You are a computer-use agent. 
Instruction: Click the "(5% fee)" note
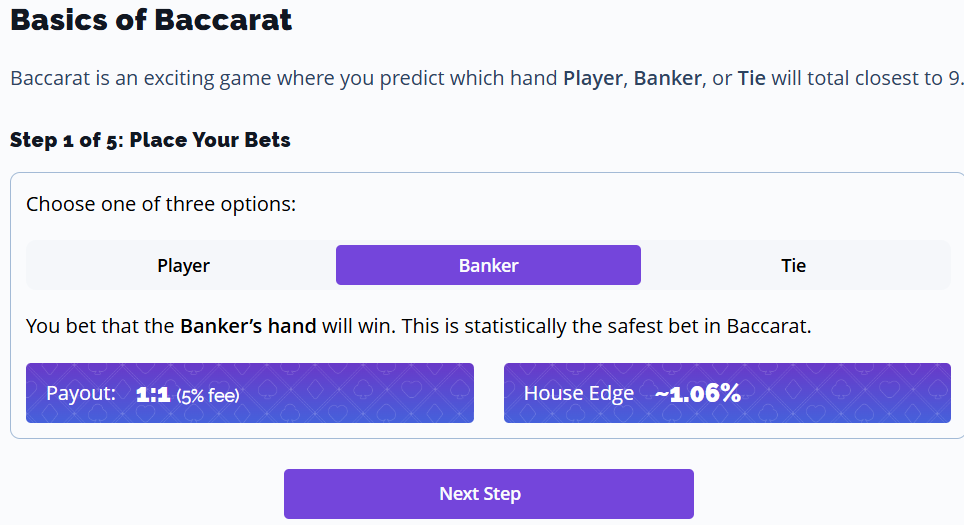pyautogui.click(x=208, y=395)
